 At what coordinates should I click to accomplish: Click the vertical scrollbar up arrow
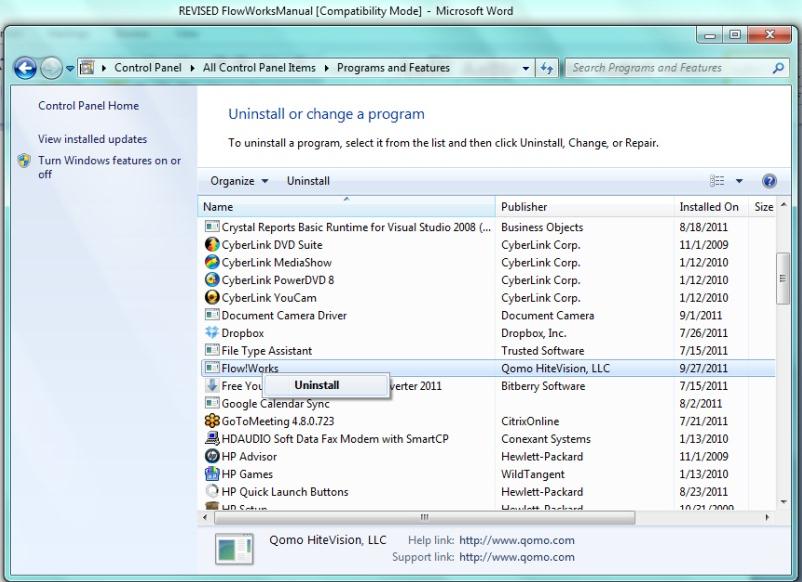point(783,205)
